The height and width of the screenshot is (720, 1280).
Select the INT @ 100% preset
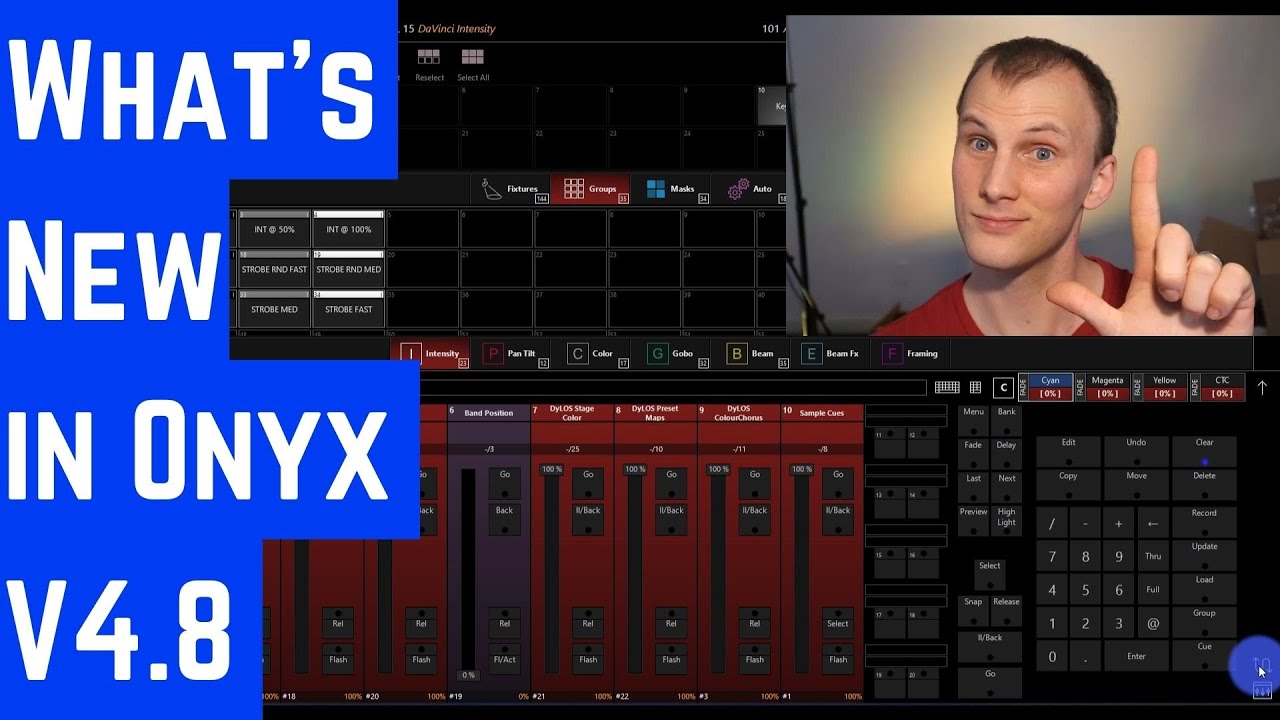(x=348, y=229)
